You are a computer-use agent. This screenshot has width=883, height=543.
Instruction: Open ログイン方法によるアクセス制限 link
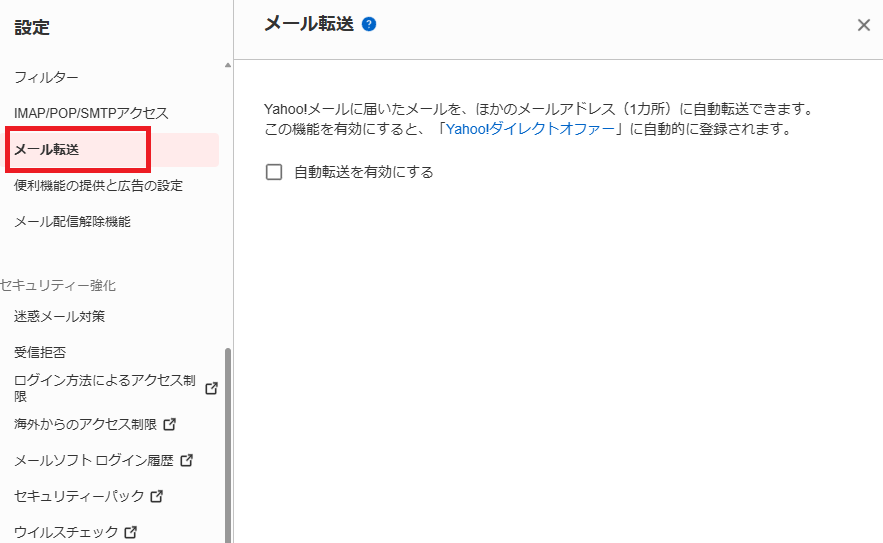pyautogui.click(x=104, y=388)
